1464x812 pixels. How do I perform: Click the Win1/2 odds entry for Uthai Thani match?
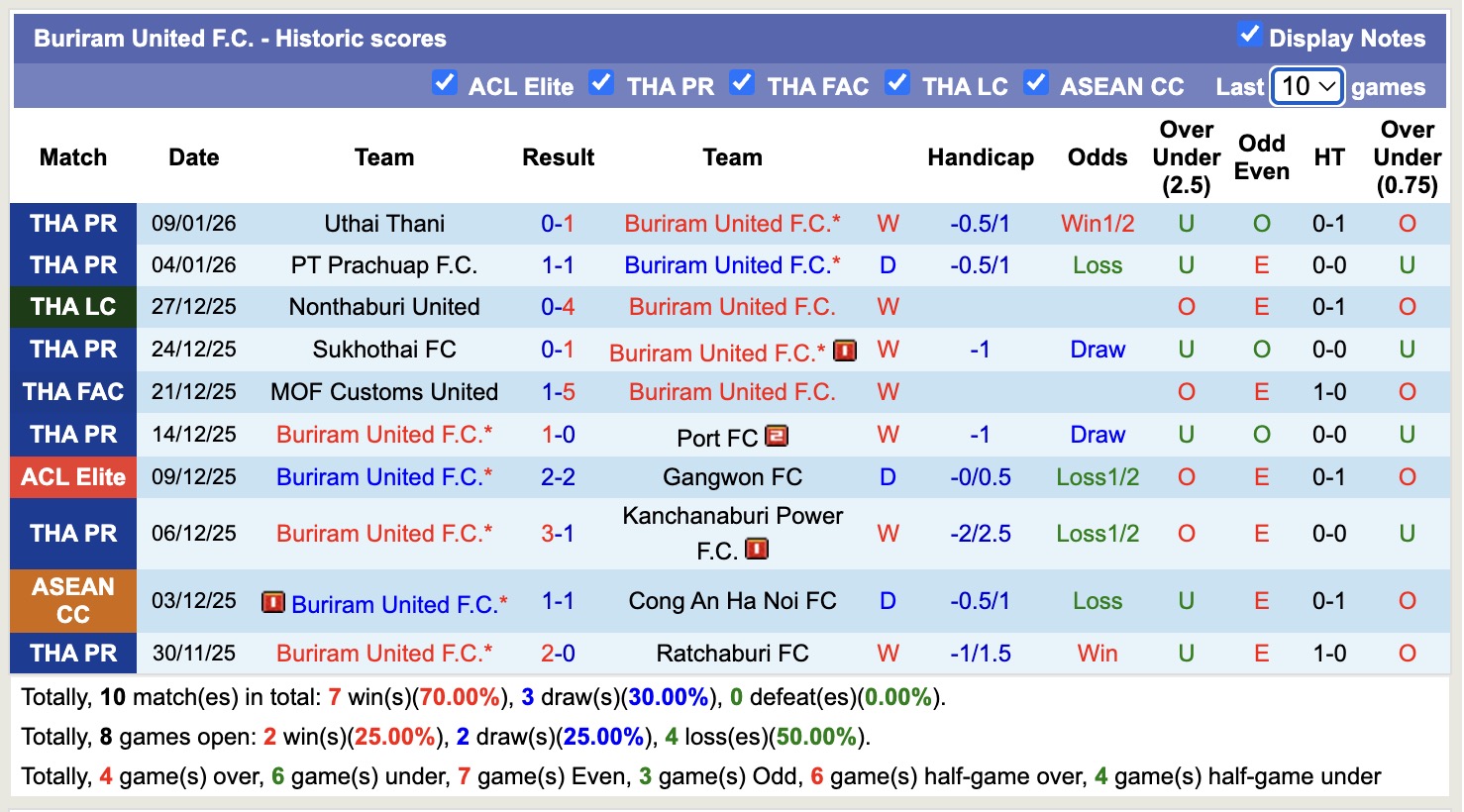coord(1097,223)
